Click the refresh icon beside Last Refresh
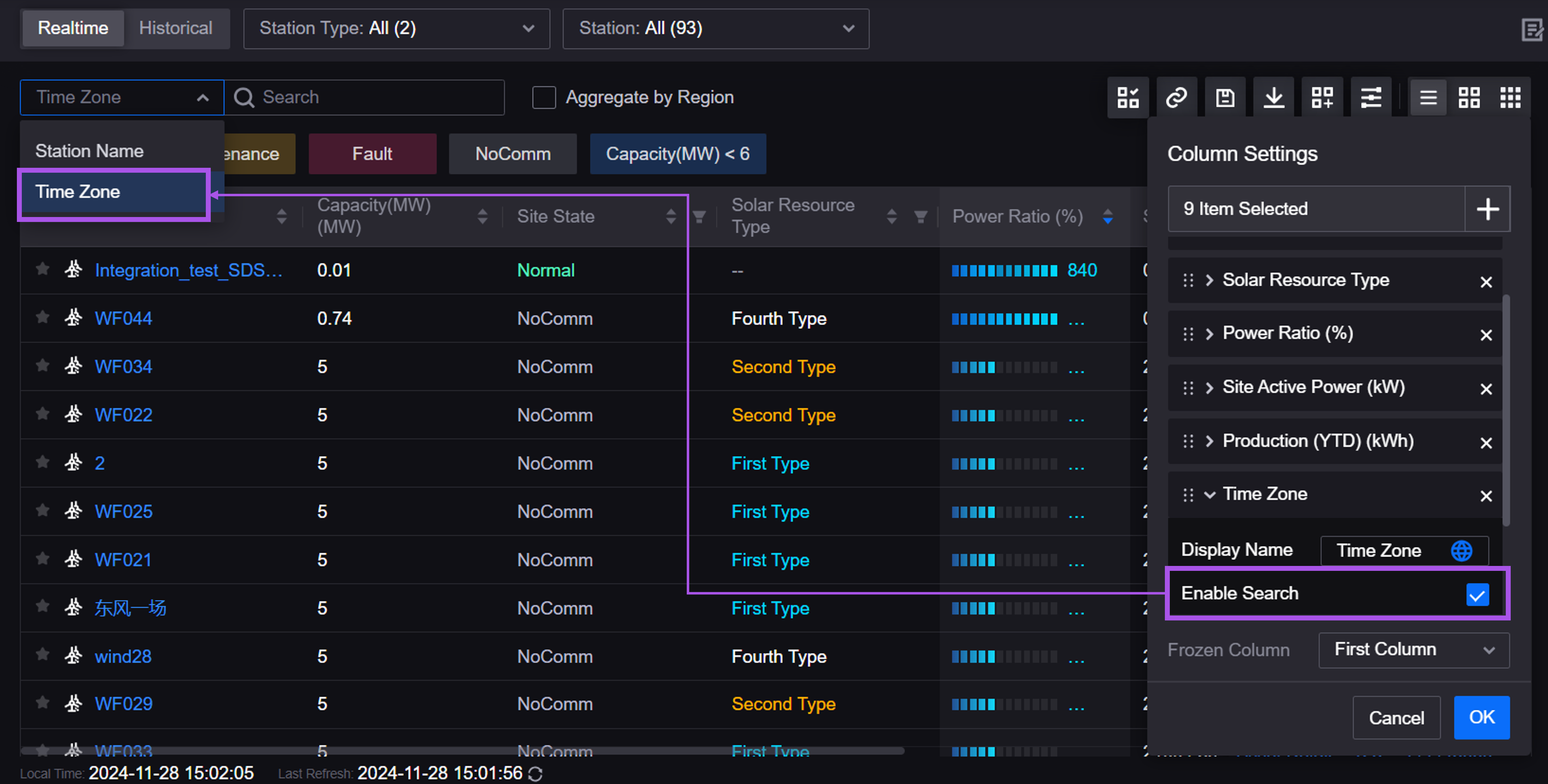The height and width of the screenshot is (784, 1548). point(535,774)
